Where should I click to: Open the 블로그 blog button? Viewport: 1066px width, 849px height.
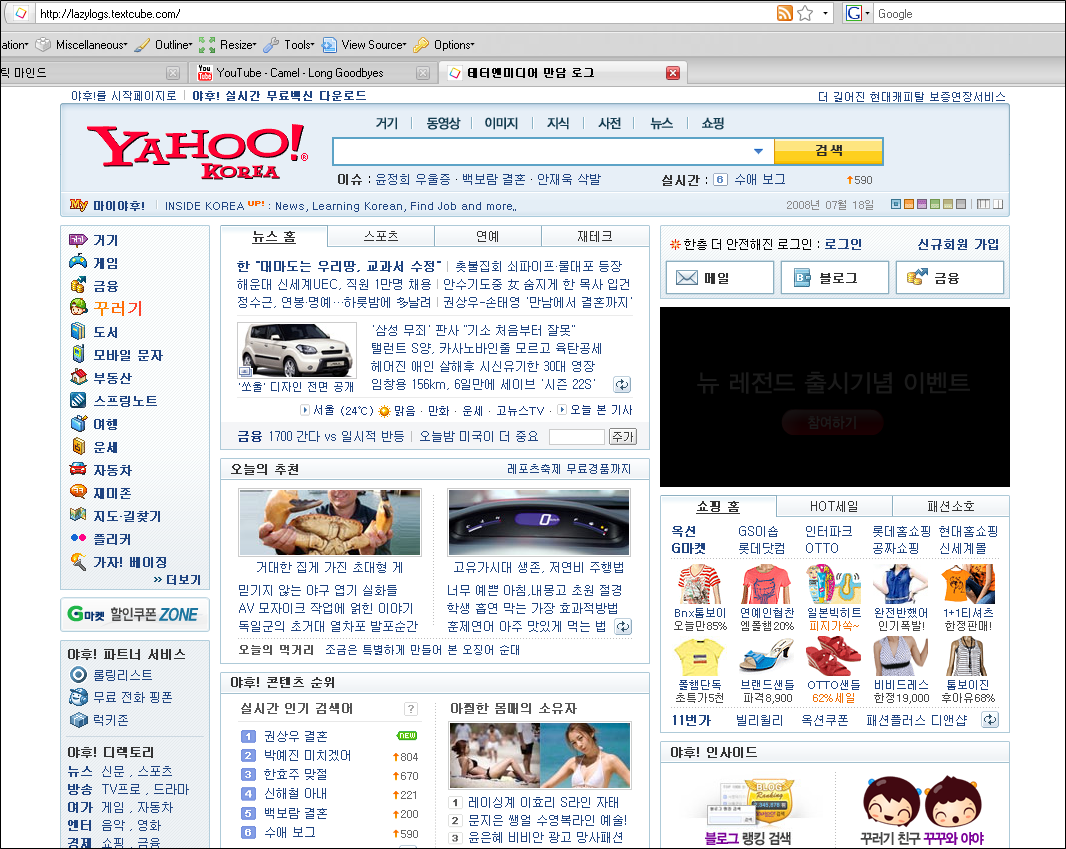tap(834, 277)
